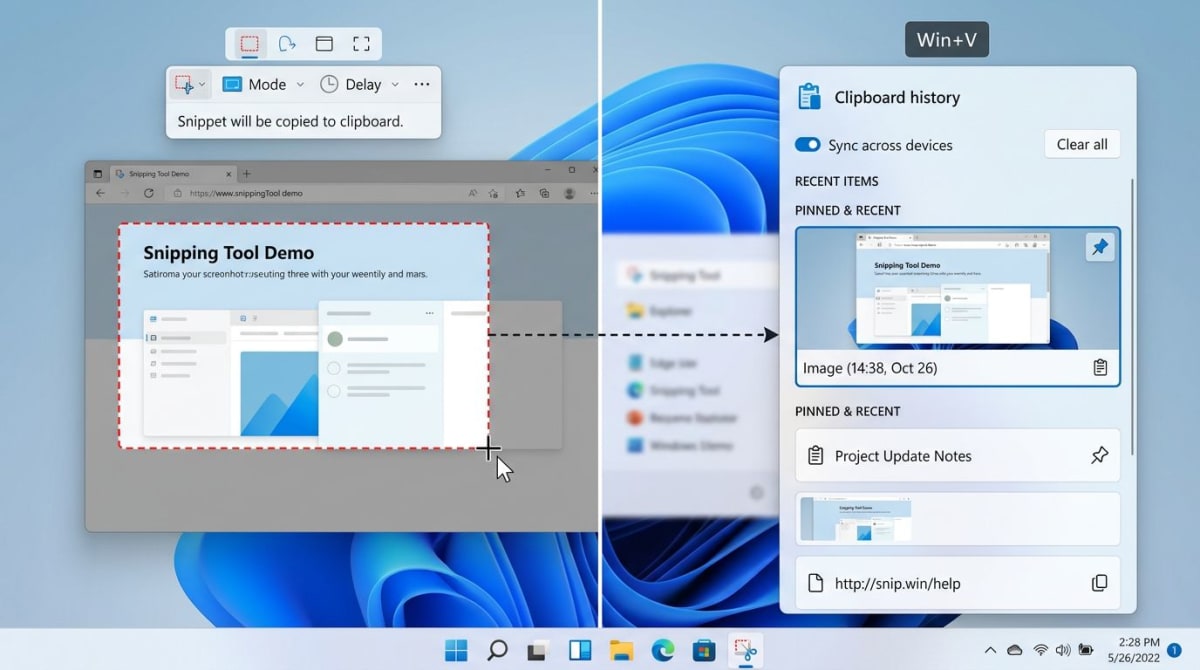Click the Clear all button
Image resolution: width=1200 pixels, height=670 pixels.
tap(1082, 144)
